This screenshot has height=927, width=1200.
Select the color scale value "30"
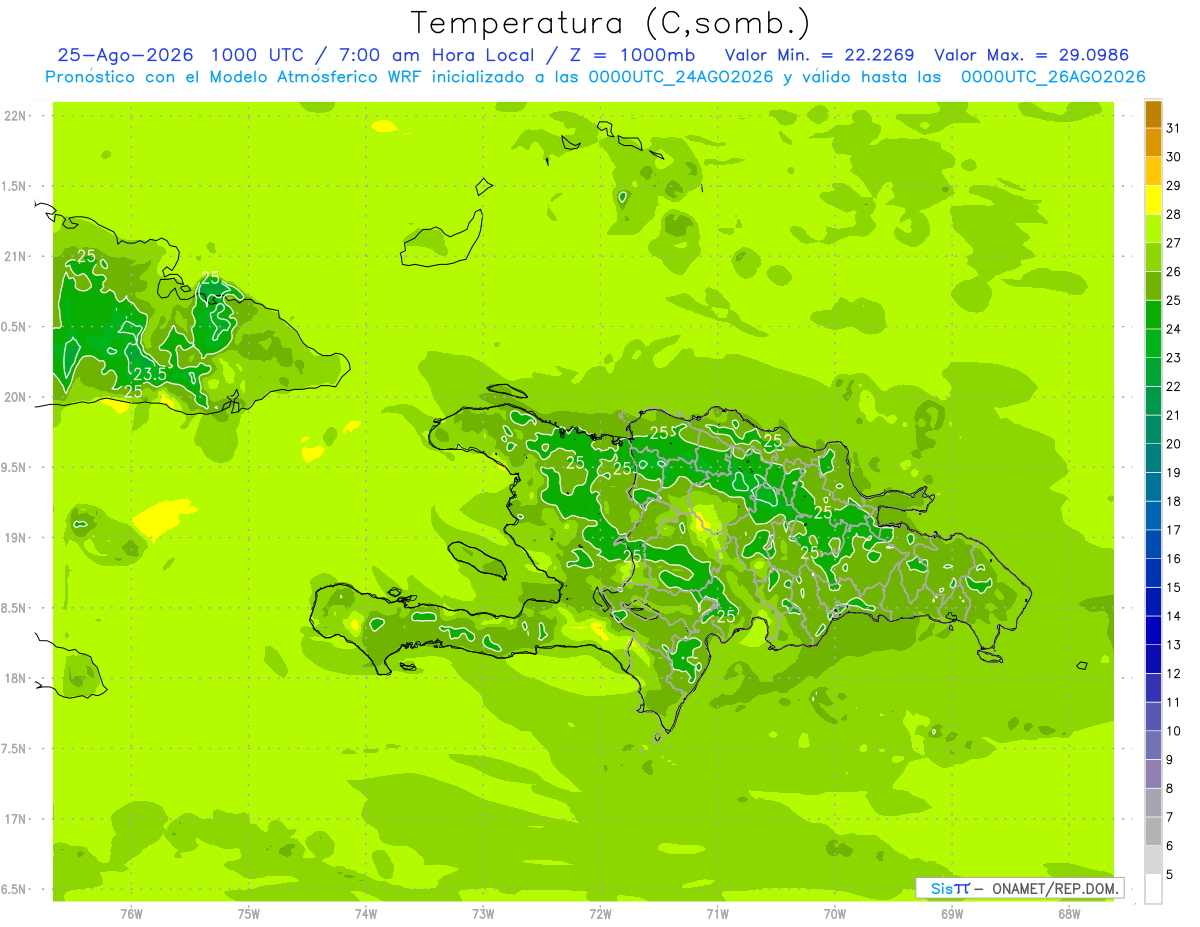1174,157
